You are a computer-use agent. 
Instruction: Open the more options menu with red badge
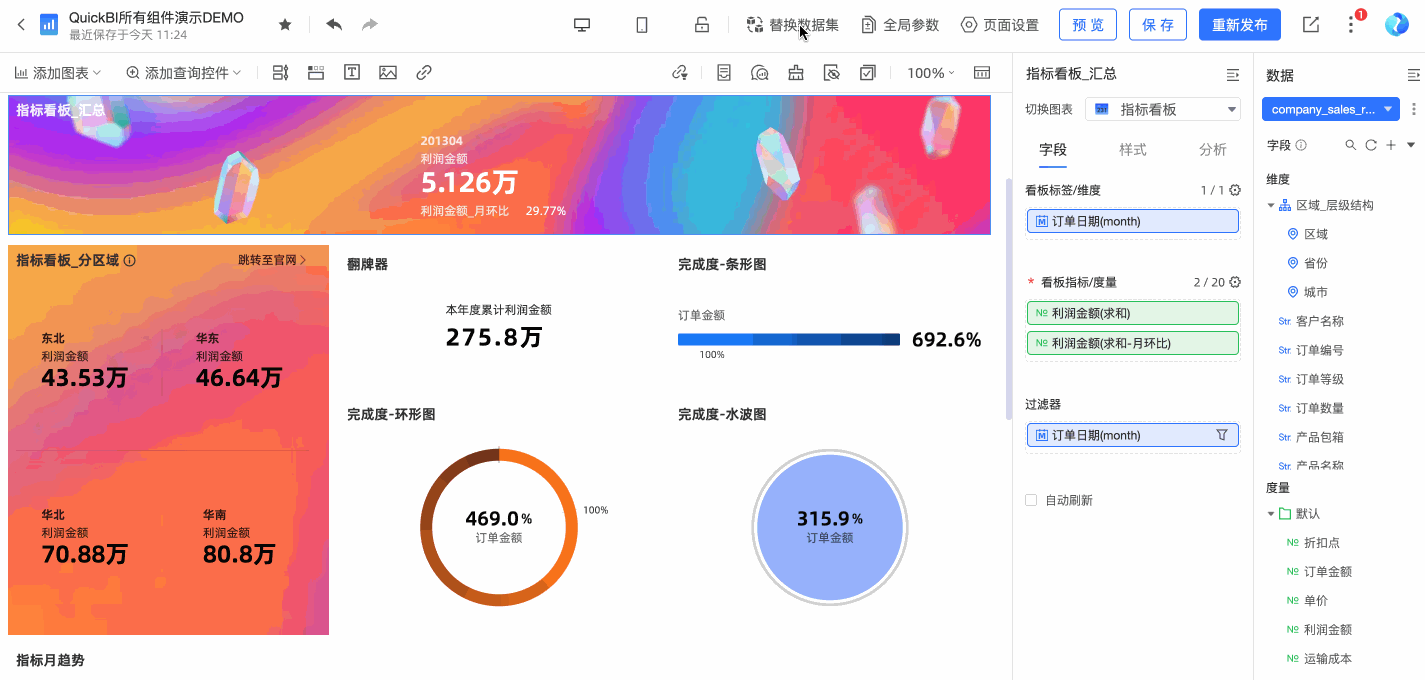[x=1352, y=25]
